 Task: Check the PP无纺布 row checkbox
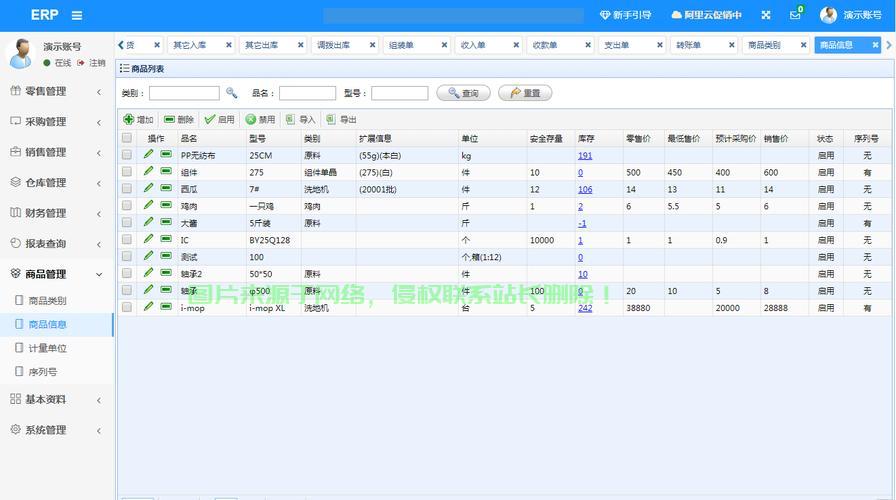127,155
